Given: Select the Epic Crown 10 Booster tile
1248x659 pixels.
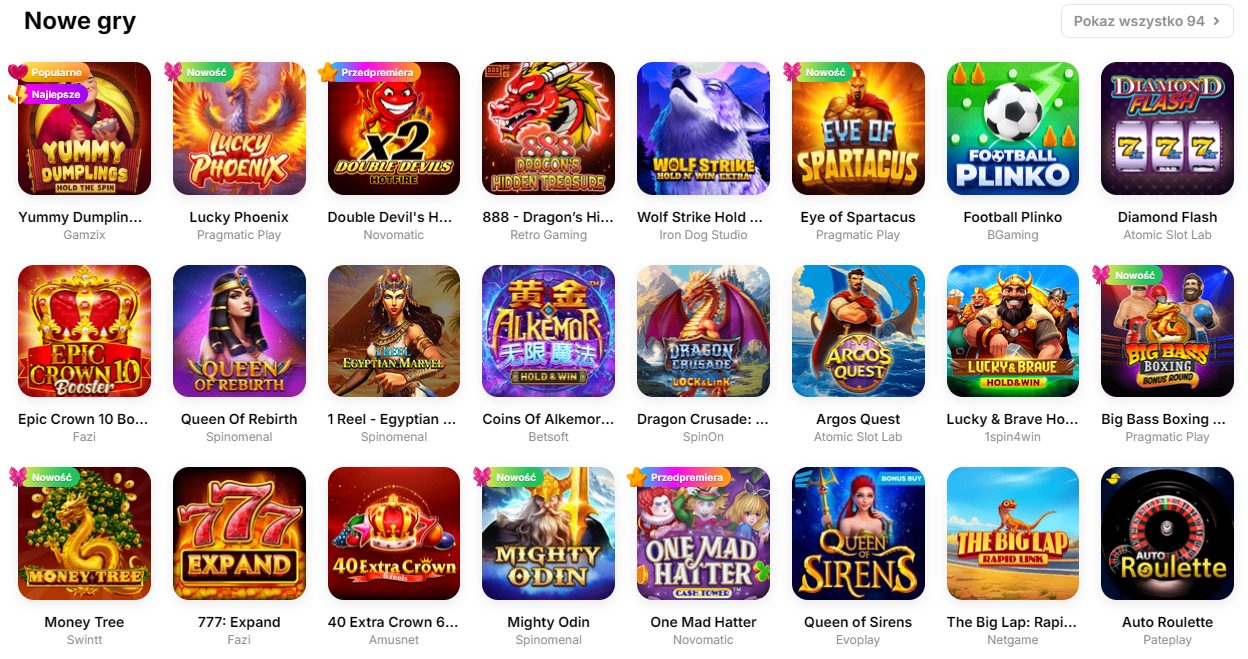Looking at the screenshot, I should coord(84,331).
